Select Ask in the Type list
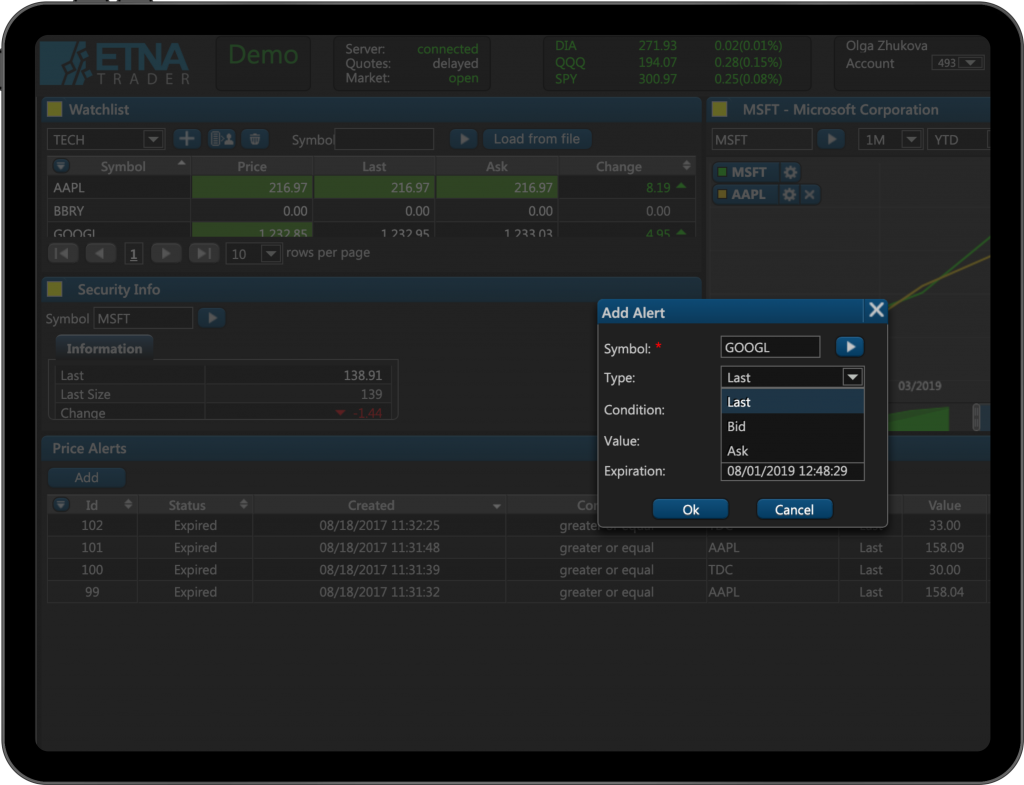The image size is (1024, 785). (x=792, y=451)
